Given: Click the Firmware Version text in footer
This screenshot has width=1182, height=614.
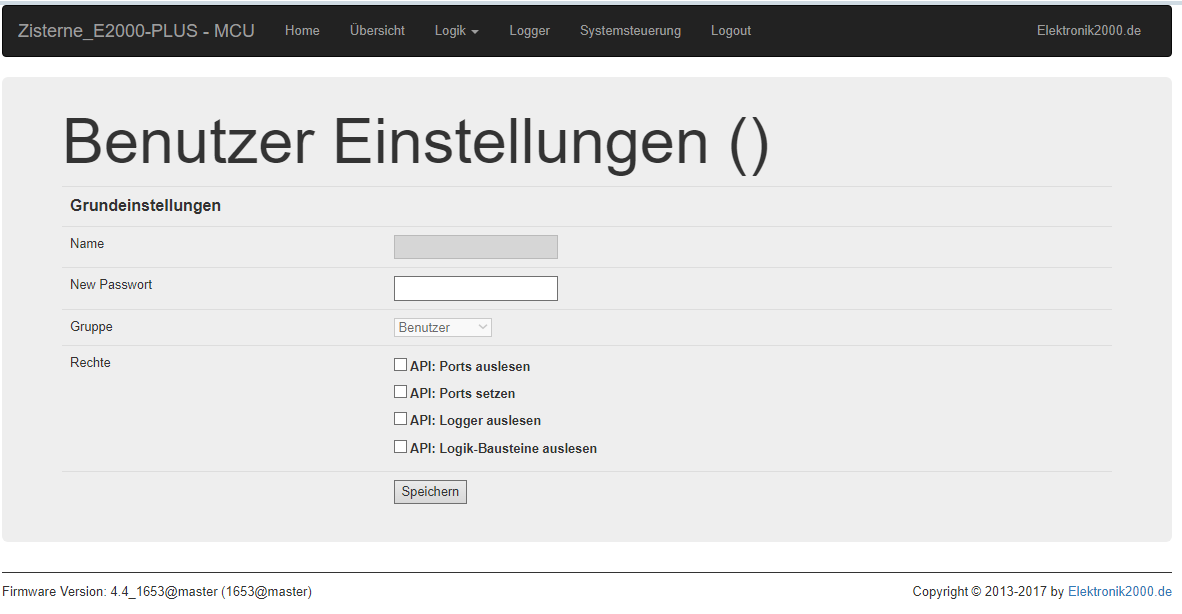Looking at the screenshot, I should tap(157, 592).
